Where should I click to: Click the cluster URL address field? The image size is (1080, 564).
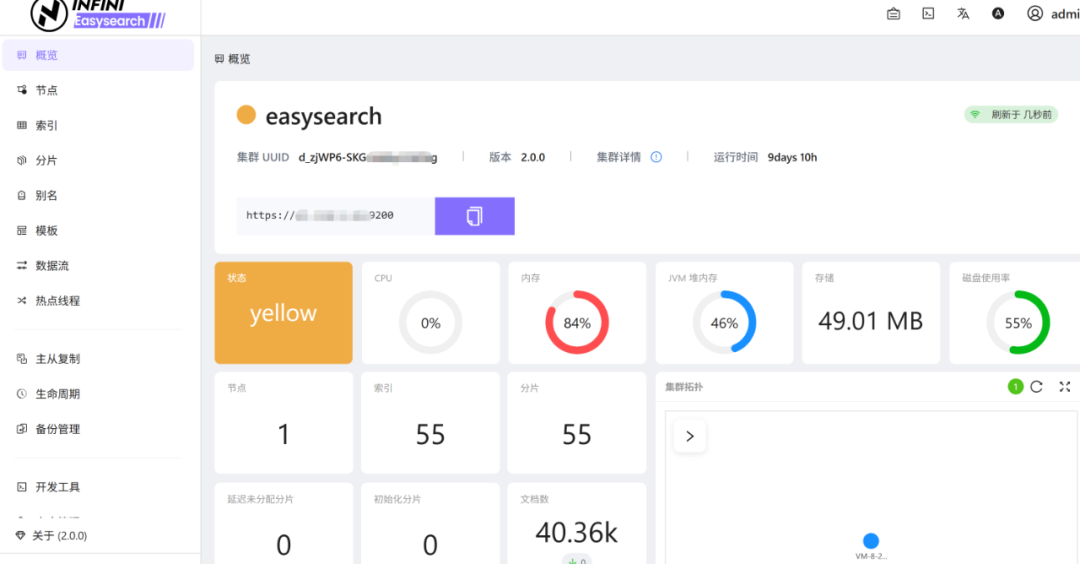(335, 216)
